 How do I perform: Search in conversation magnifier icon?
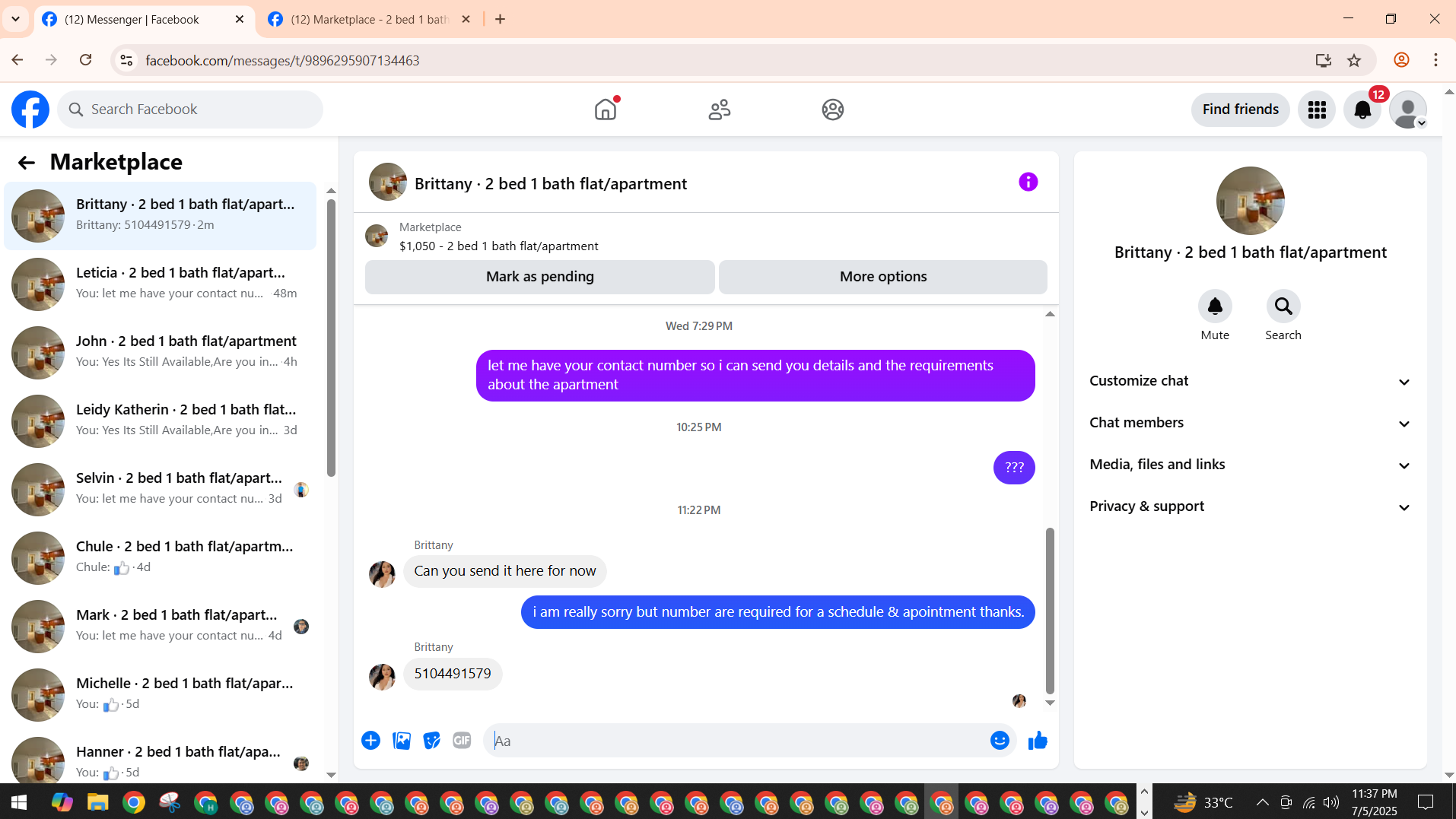(1283, 306)
